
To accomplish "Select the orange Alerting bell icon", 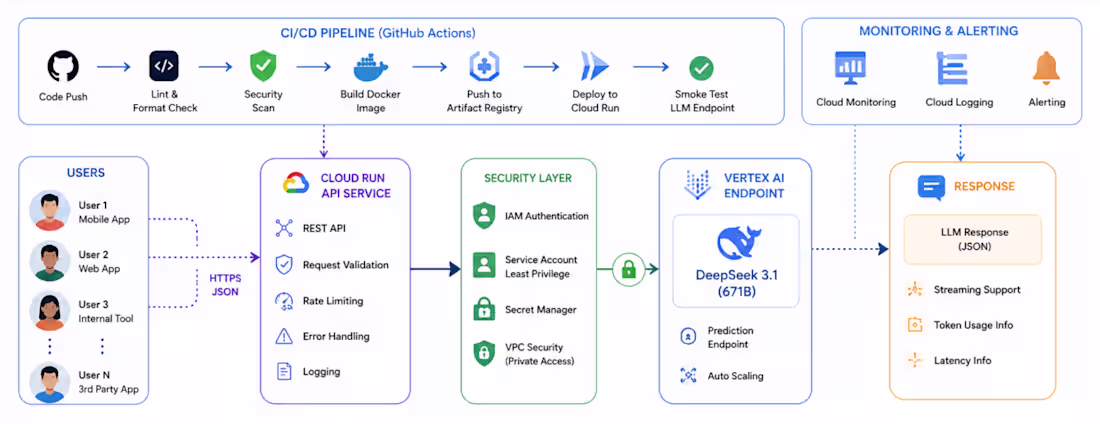I will (1047, 68).
